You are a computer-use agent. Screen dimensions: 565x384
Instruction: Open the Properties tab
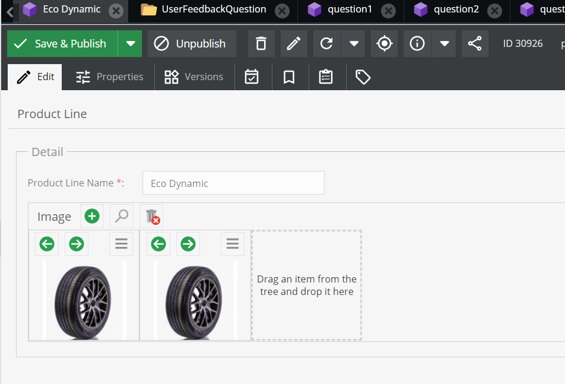pos(109,77)
